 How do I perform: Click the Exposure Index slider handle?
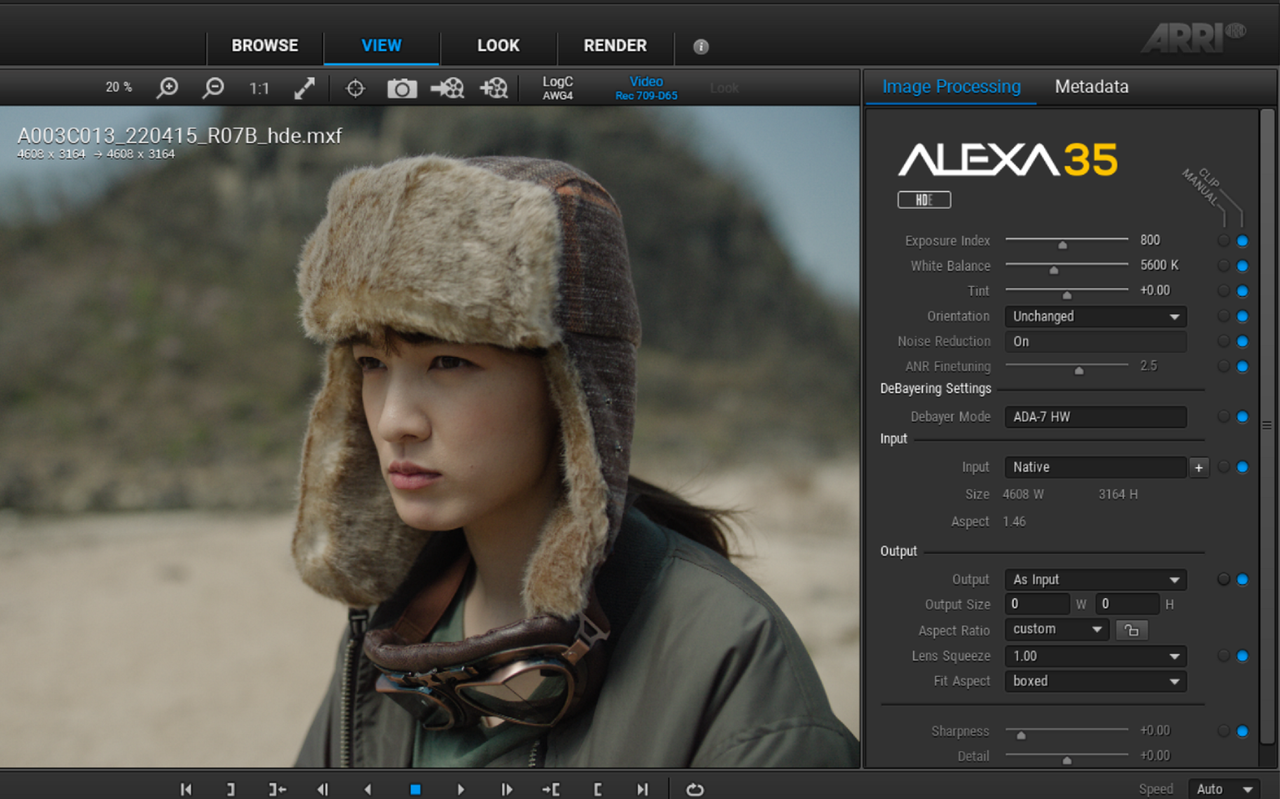tap(1062, 244)
